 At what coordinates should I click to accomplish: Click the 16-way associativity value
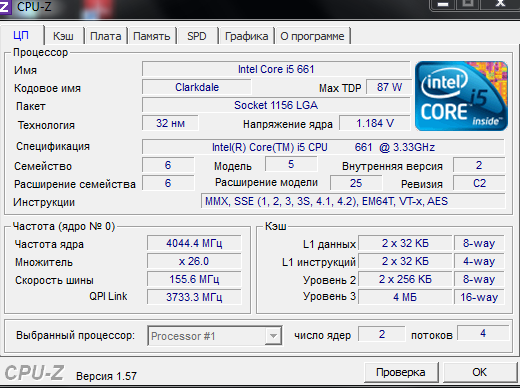click(479, 297)
